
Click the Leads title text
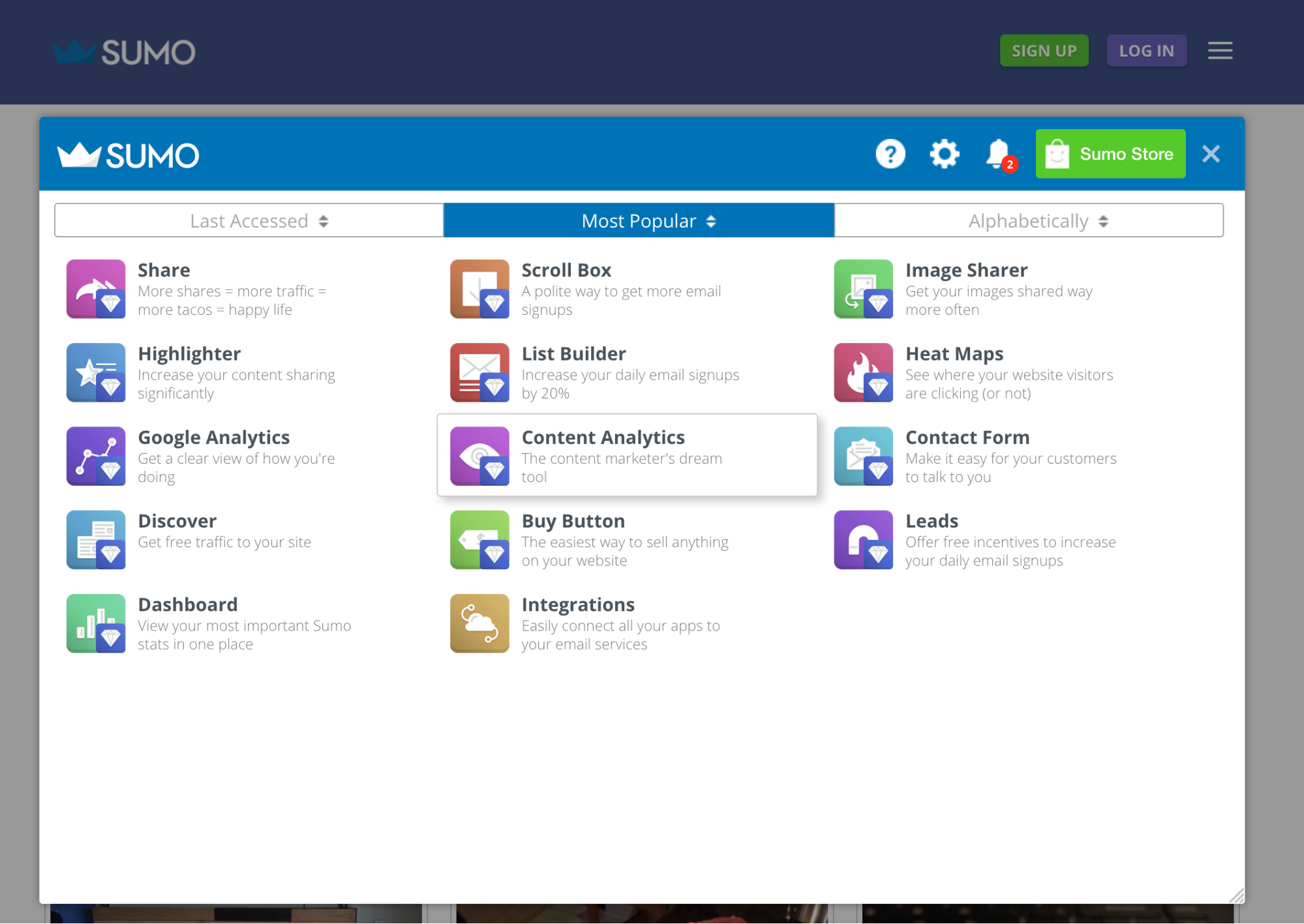click(932, 520)
